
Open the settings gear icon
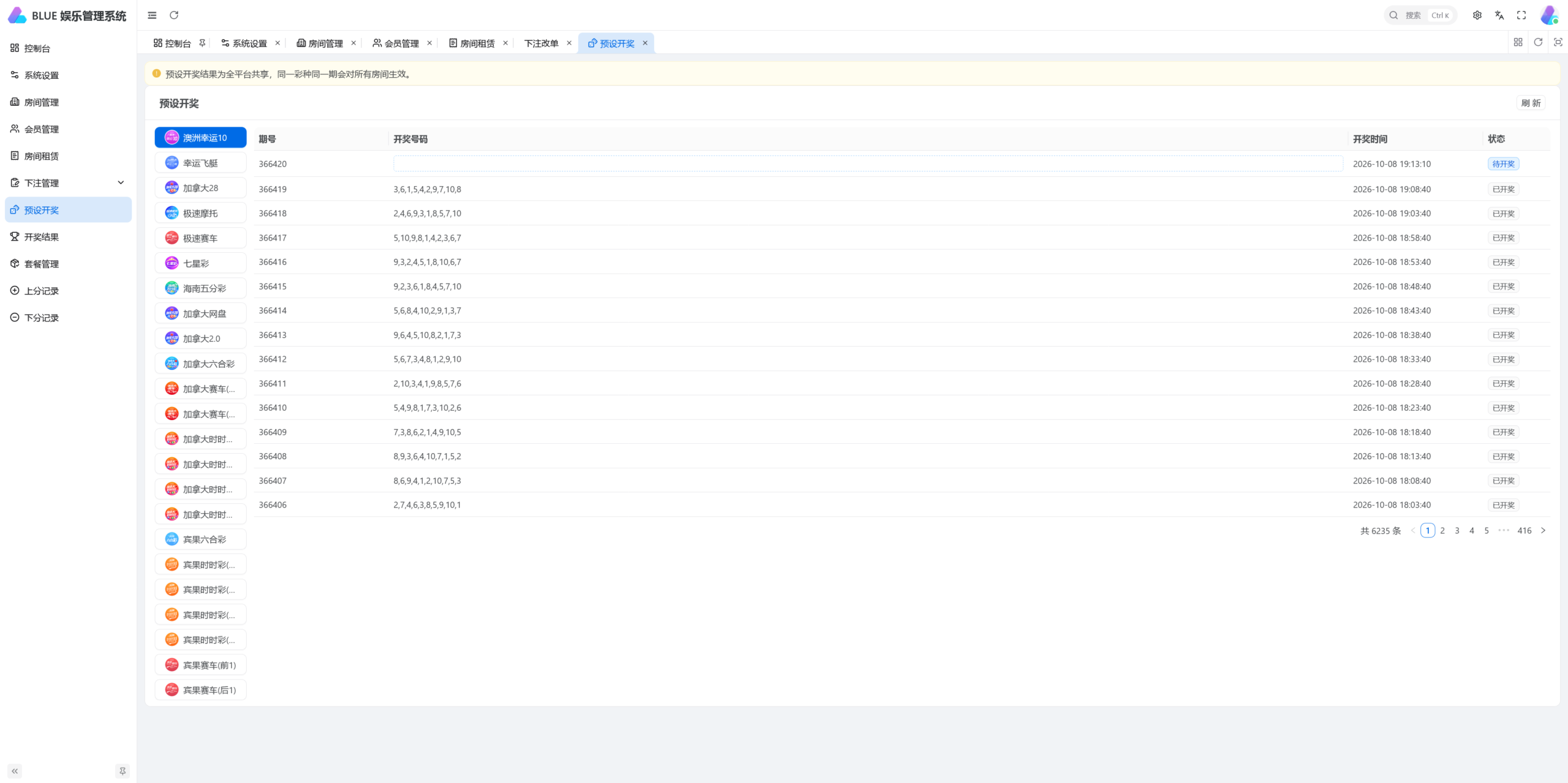coord(1477,15)
